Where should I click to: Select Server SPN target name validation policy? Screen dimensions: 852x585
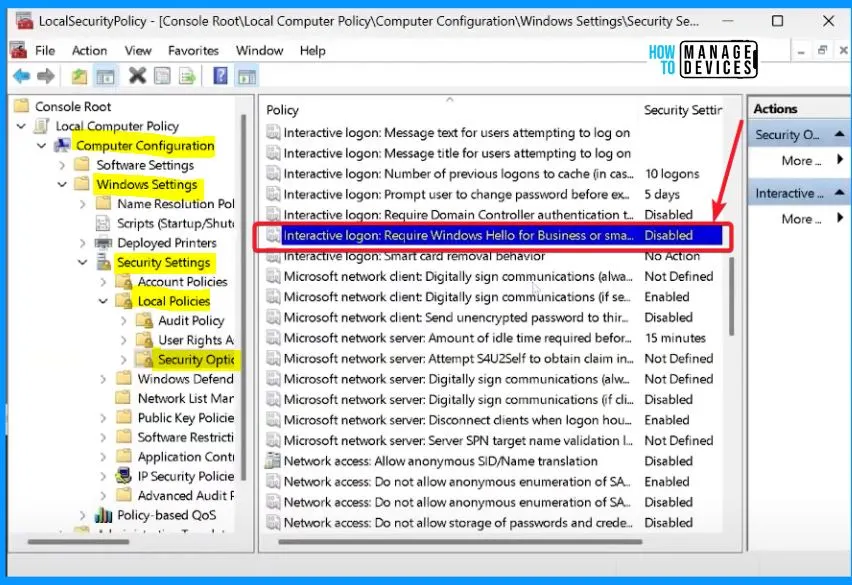[493, 441]
